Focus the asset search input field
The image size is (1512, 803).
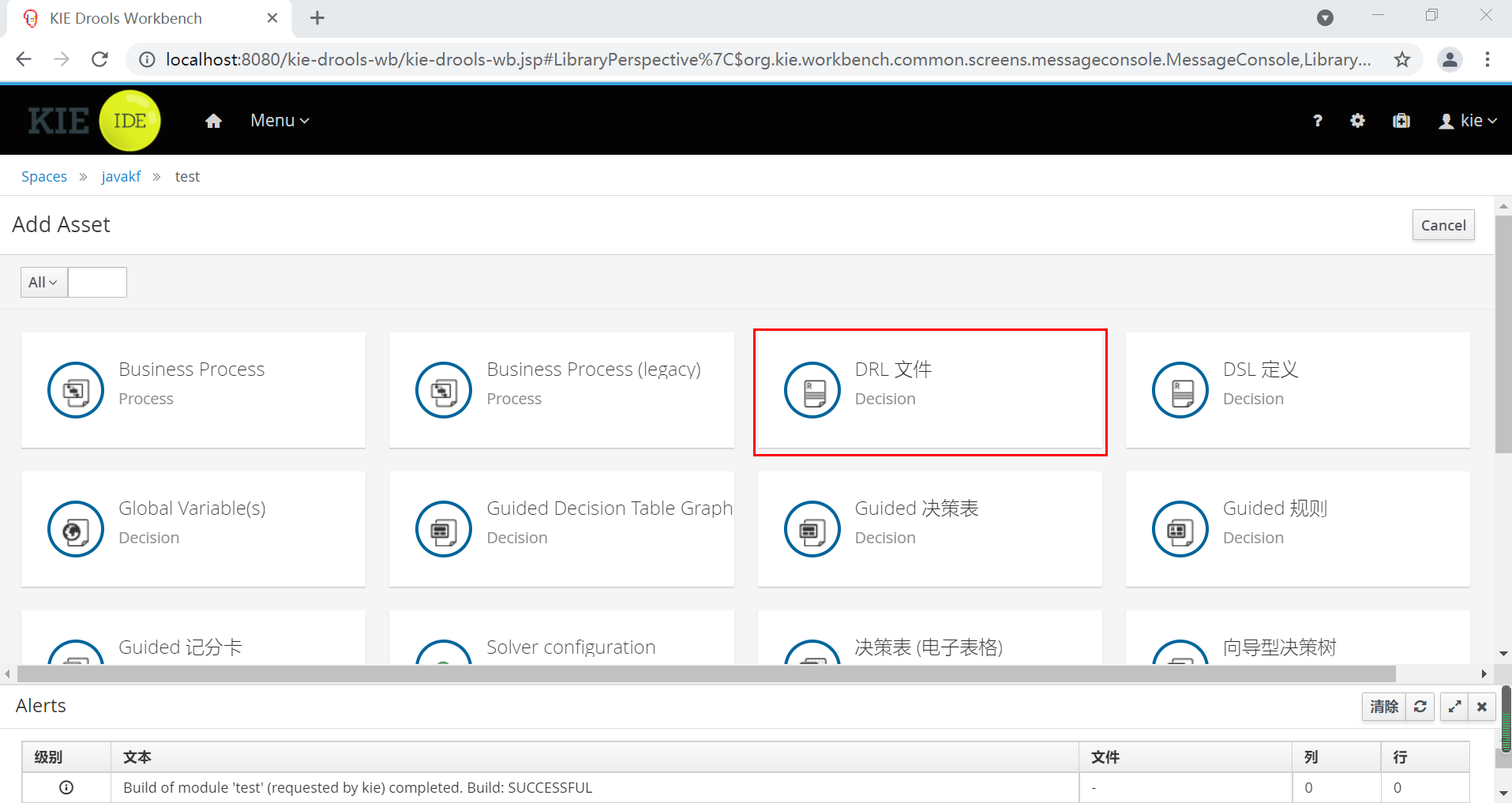coord(97,282)
